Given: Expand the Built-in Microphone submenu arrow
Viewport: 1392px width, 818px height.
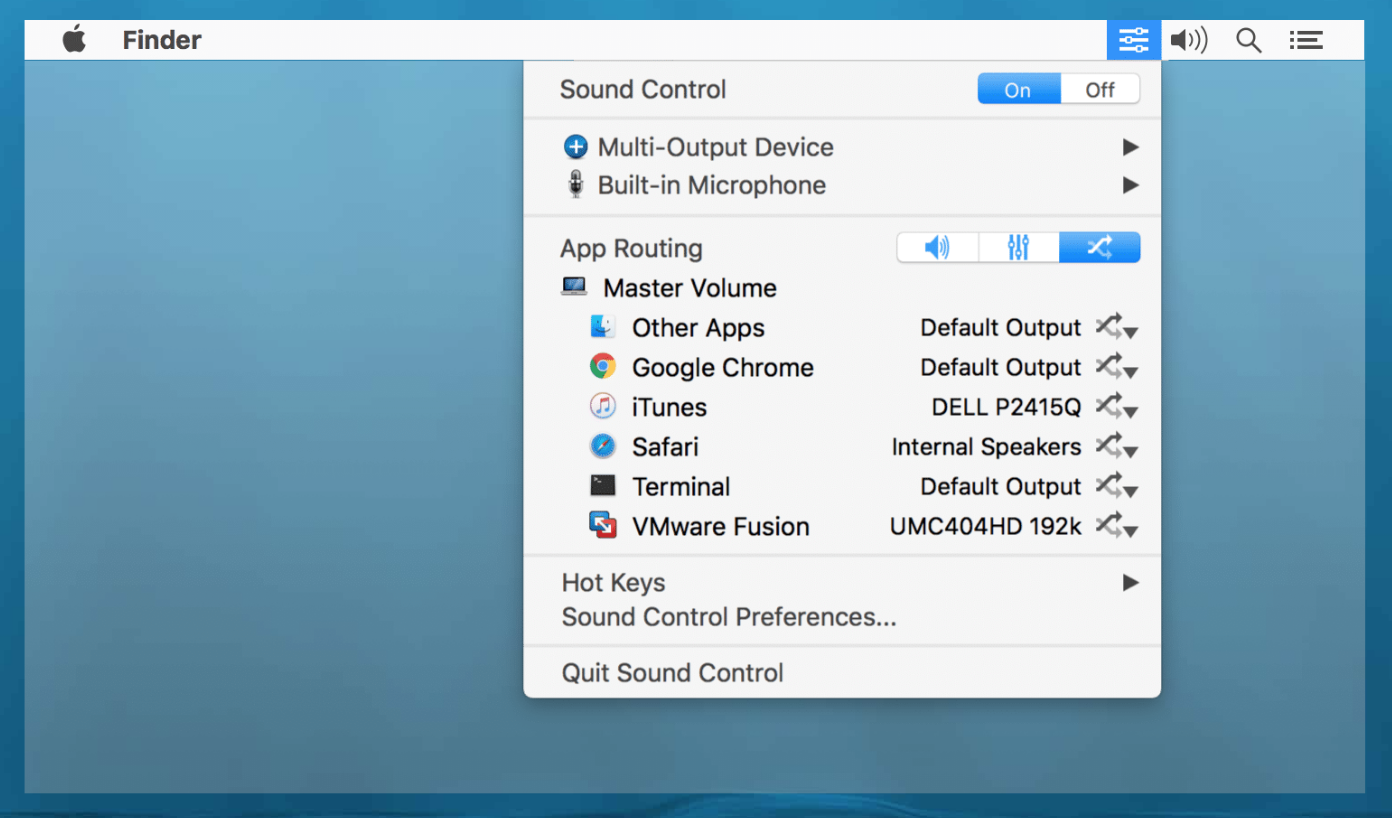Looking at the screenshot, I should (x=1130, y=185).
